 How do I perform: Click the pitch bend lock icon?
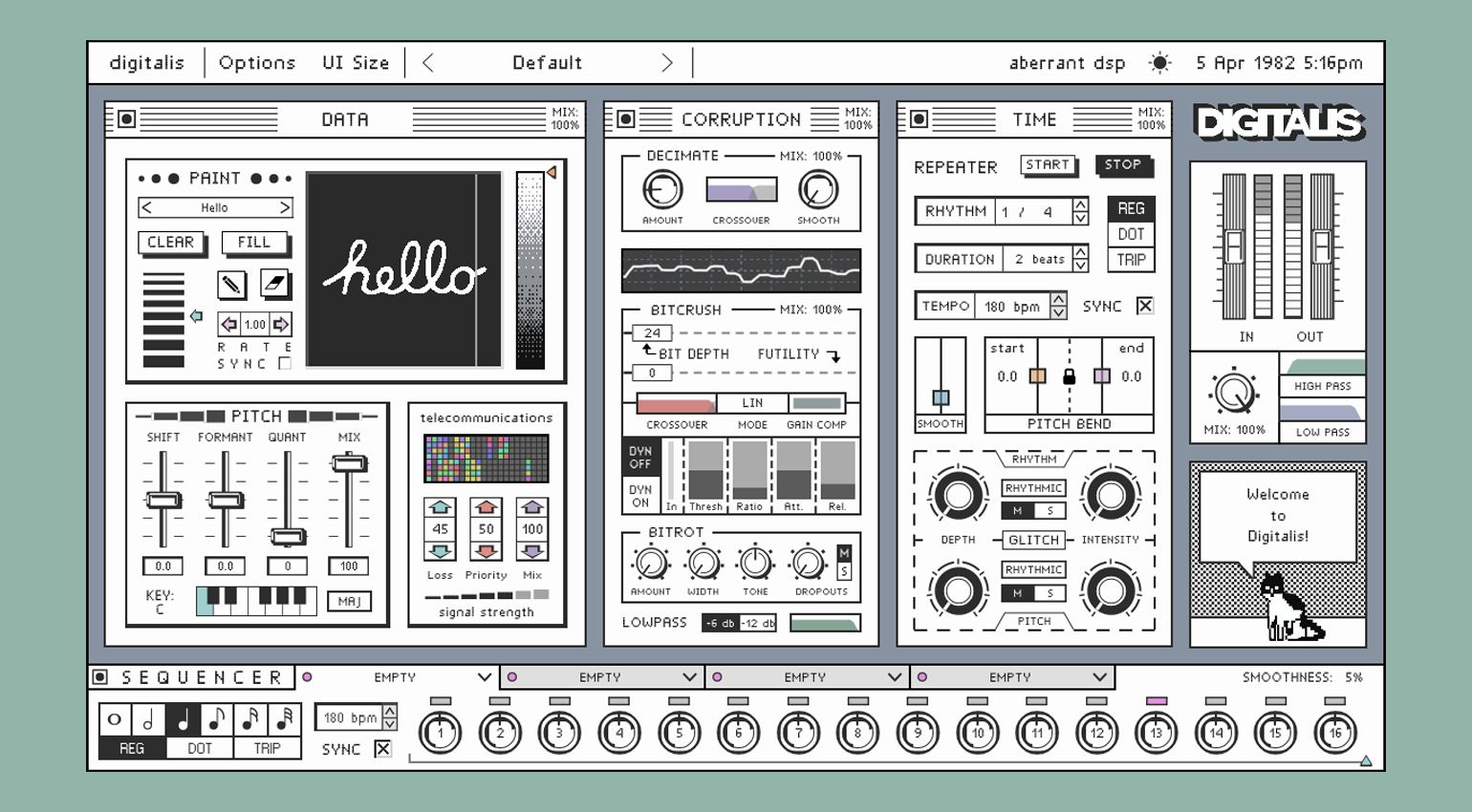tap(1070, 376)
